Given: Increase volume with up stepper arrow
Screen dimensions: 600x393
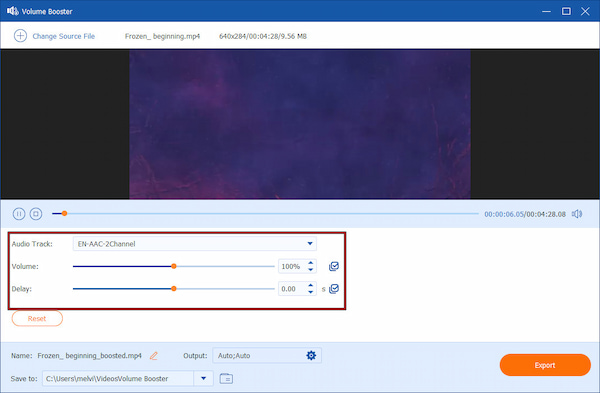Looking at the screenshot, I should pos(311,263).
